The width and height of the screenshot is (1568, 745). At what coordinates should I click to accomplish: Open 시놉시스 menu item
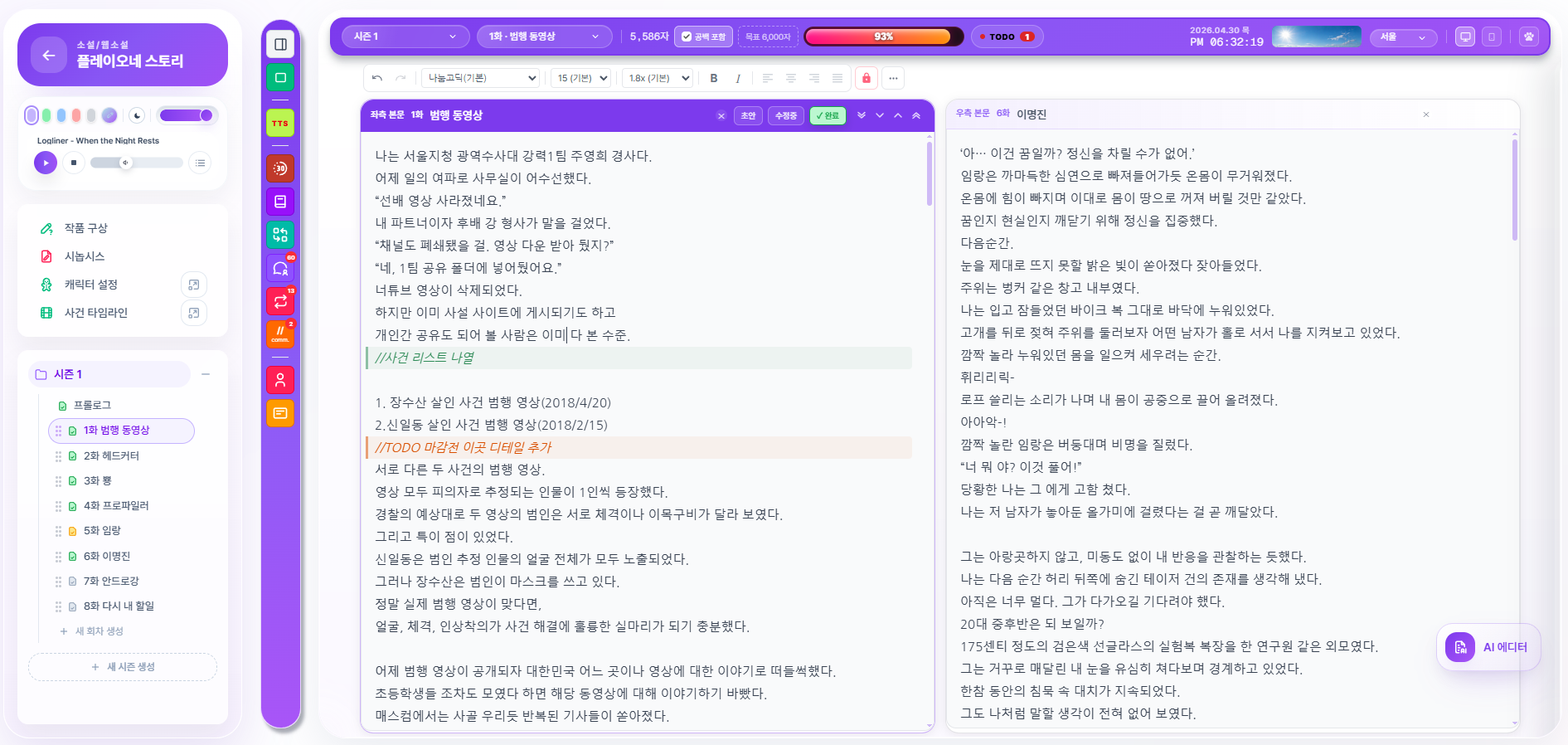click(85, 256)
